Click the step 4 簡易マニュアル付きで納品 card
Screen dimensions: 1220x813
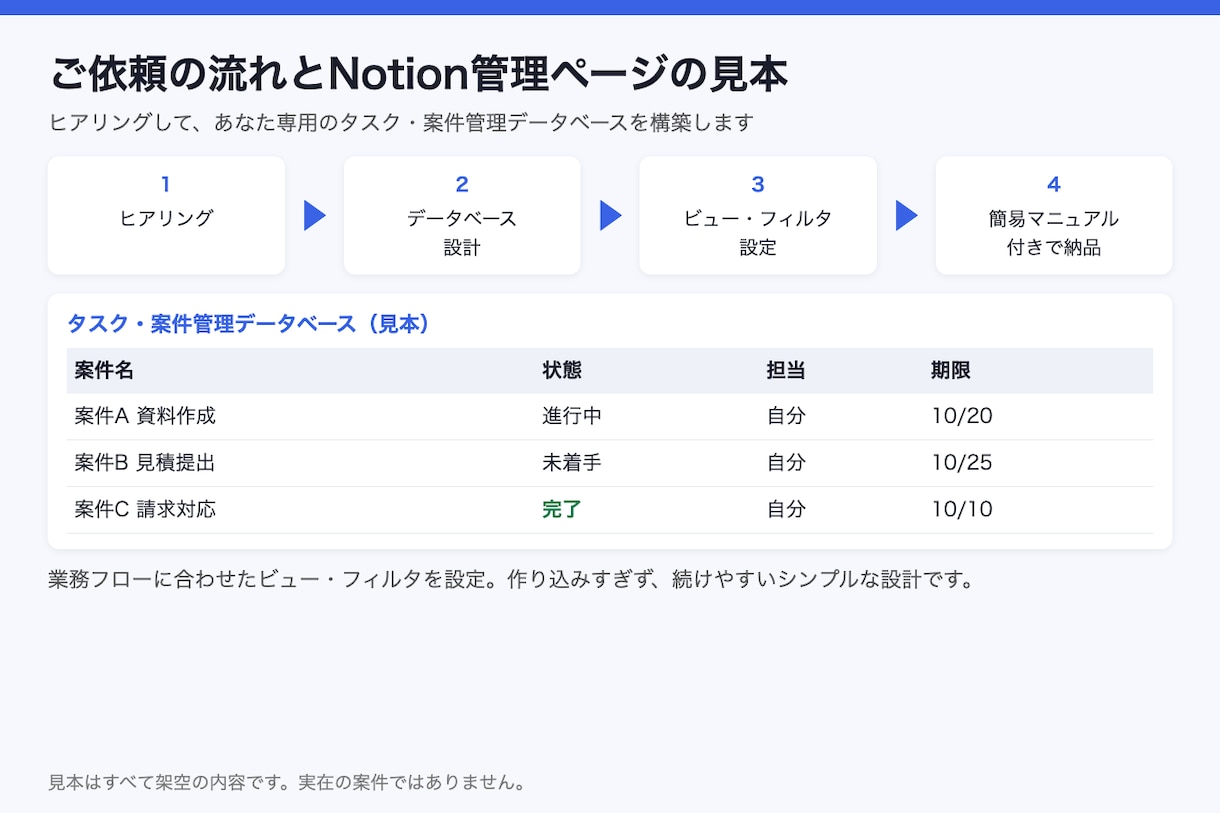coord(1054,215)
